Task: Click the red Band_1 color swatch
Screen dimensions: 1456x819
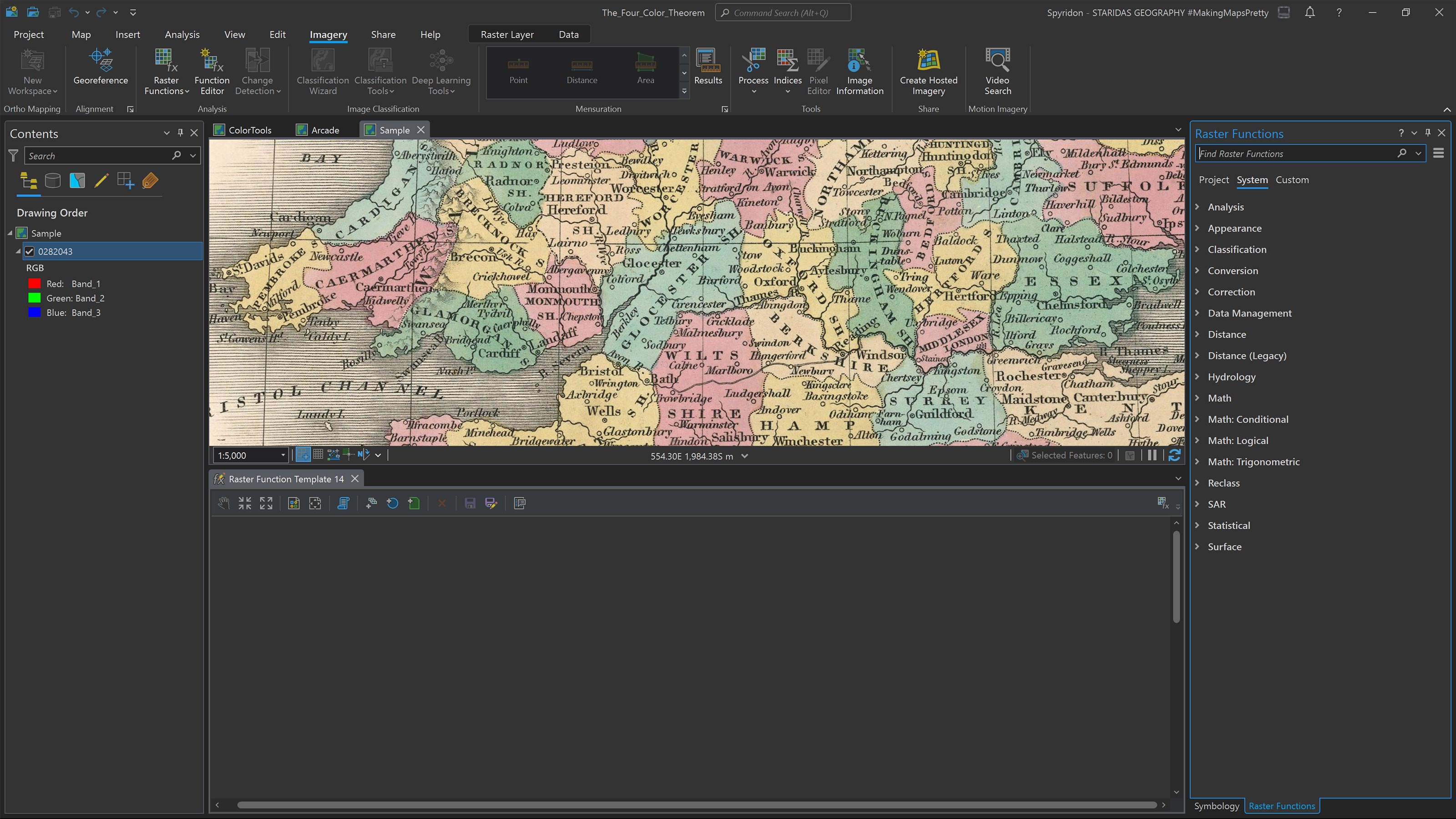Action: [x=34, y=283]
